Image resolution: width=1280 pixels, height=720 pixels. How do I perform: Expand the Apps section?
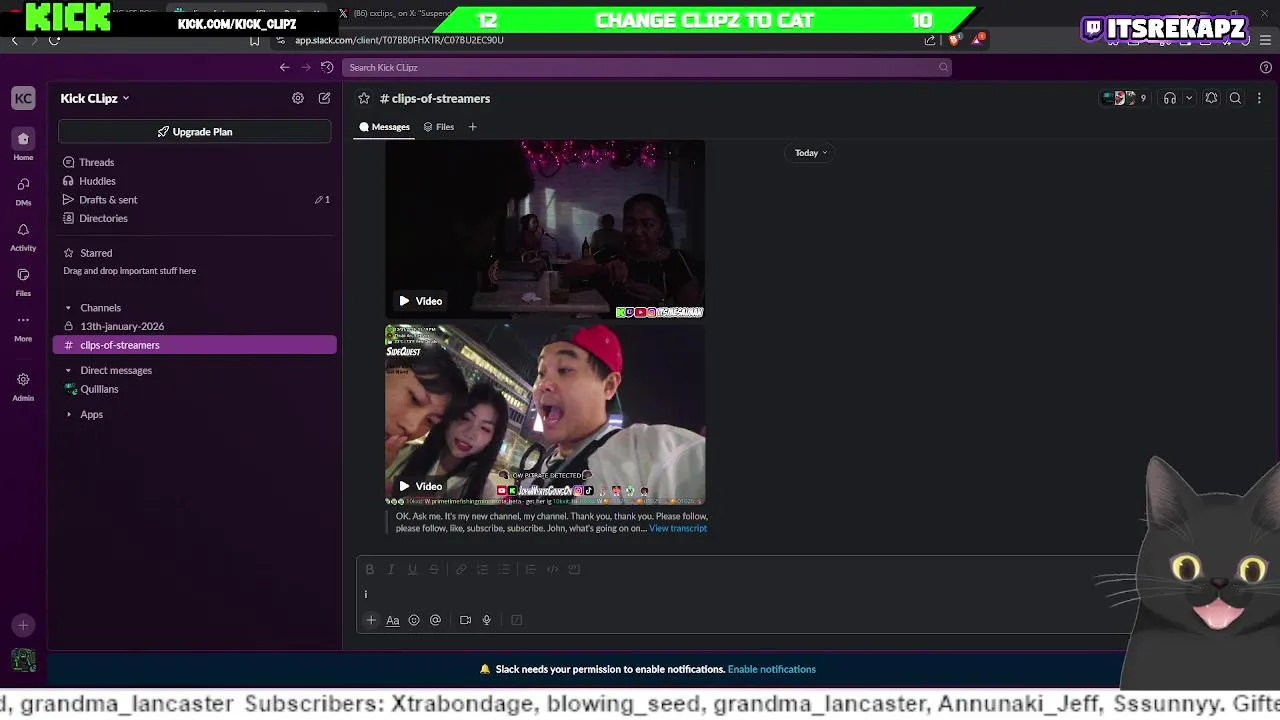point(69,414)
